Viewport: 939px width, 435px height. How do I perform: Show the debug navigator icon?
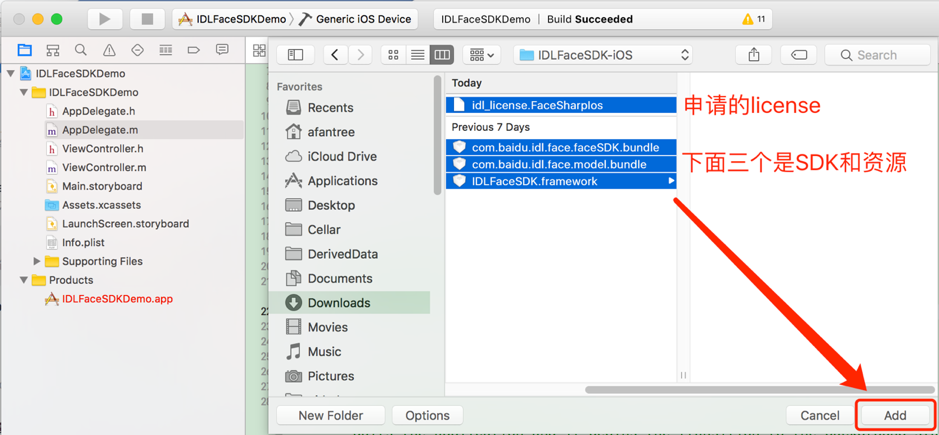coord(165,50)
